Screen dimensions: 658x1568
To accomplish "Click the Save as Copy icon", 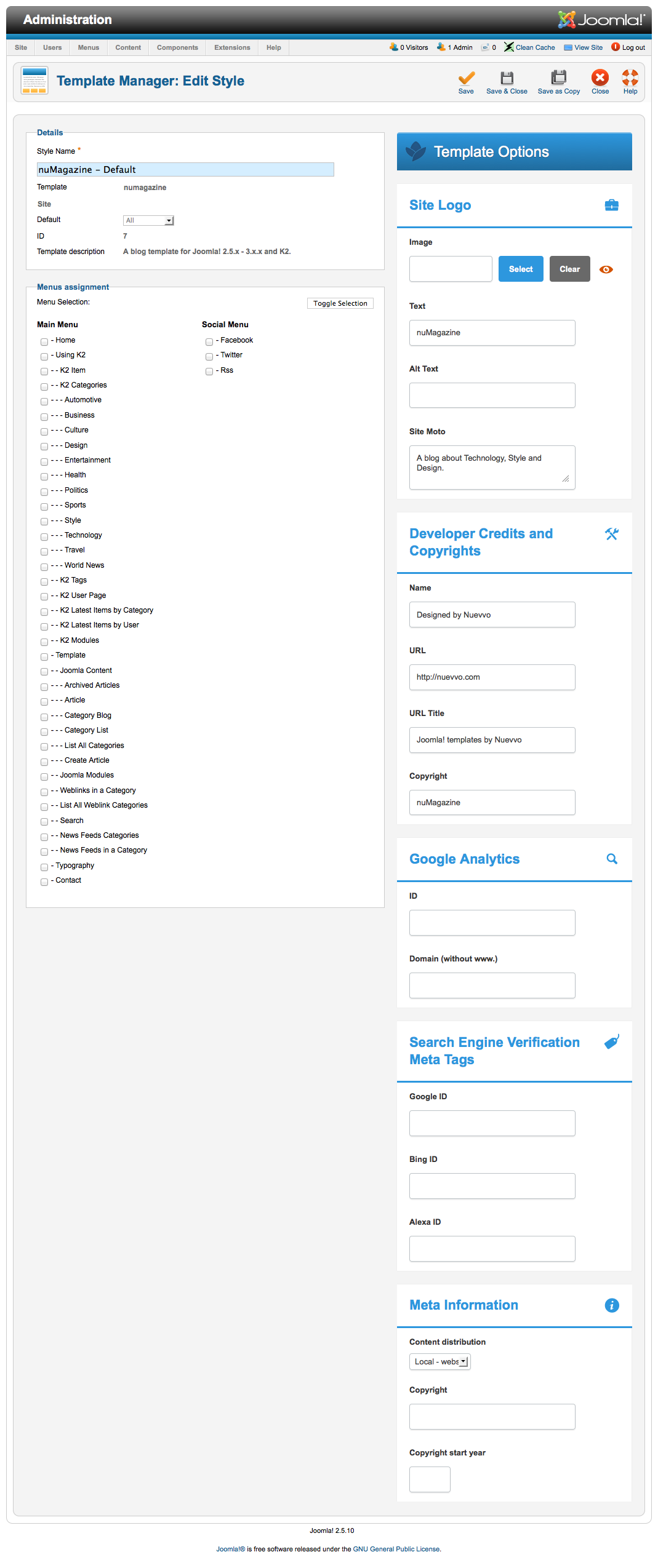I will point(558,78).
